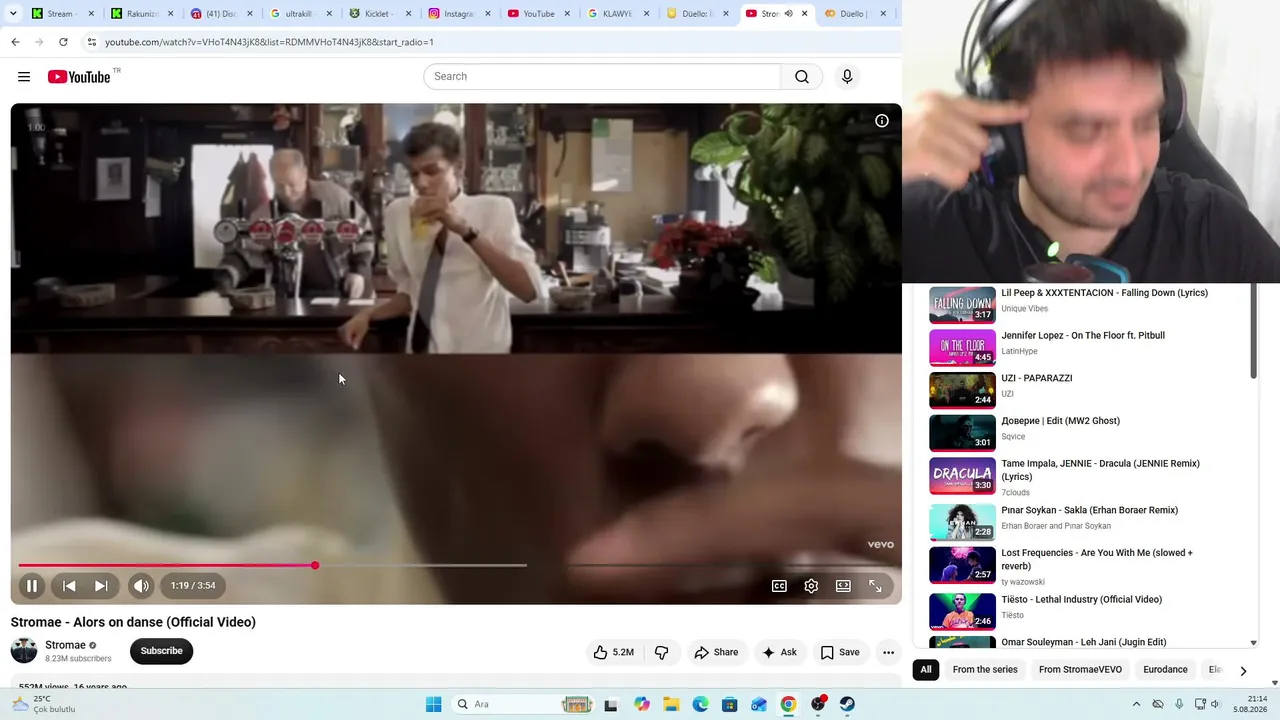Play UZI PAPARAZZI thumbnail
The height and width of the screenshot is (720, 1280).
click(x=962, y=390)
